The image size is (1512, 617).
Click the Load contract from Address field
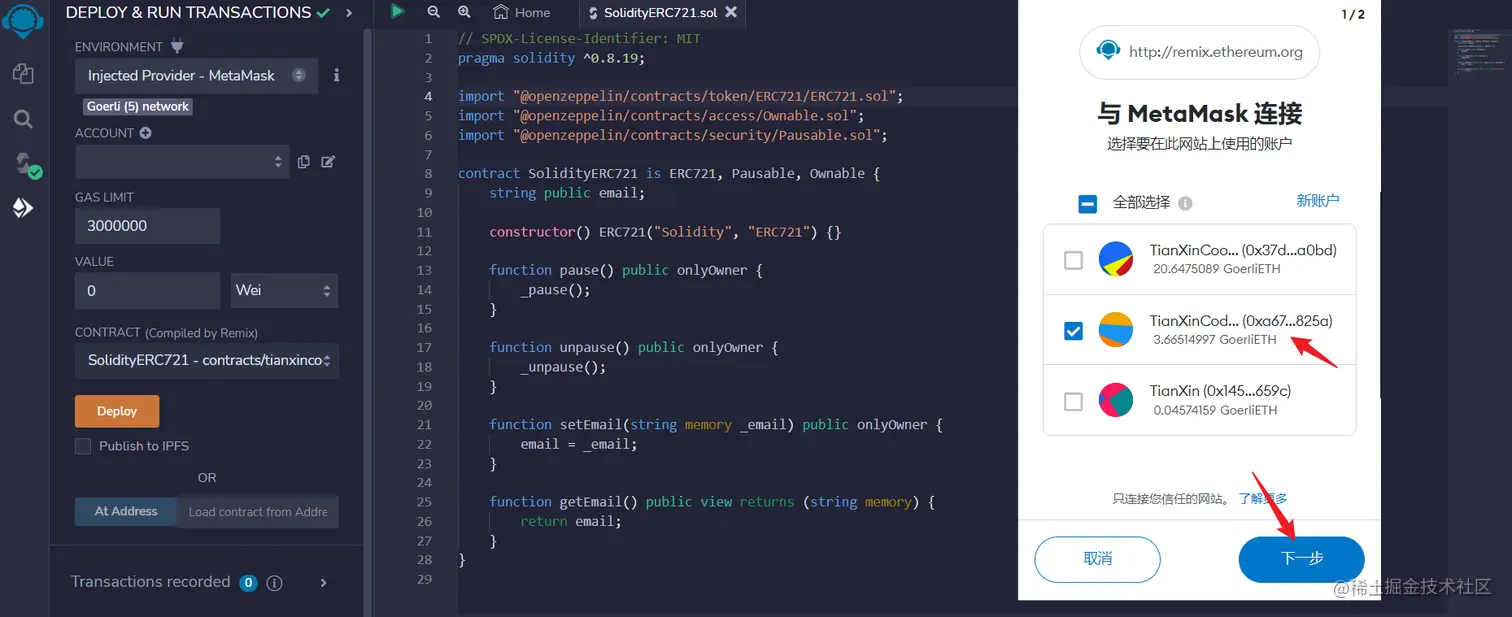pos(258,511)
